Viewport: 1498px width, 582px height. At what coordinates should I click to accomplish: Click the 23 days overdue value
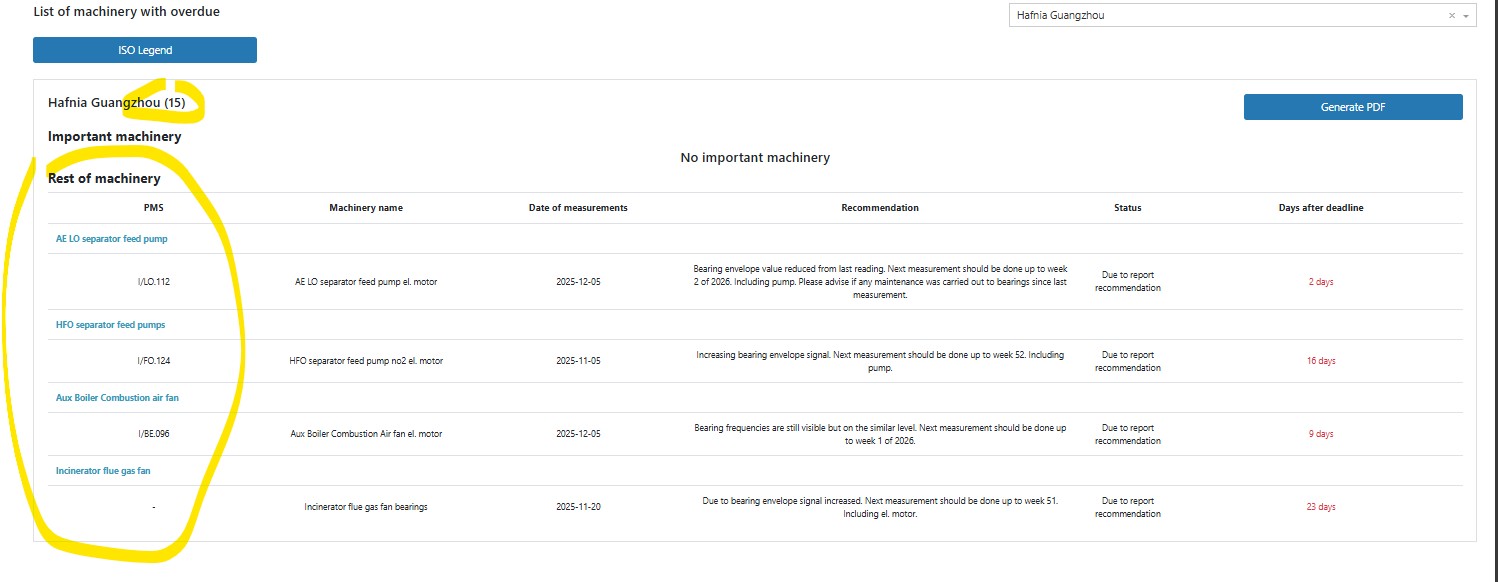1320,507
